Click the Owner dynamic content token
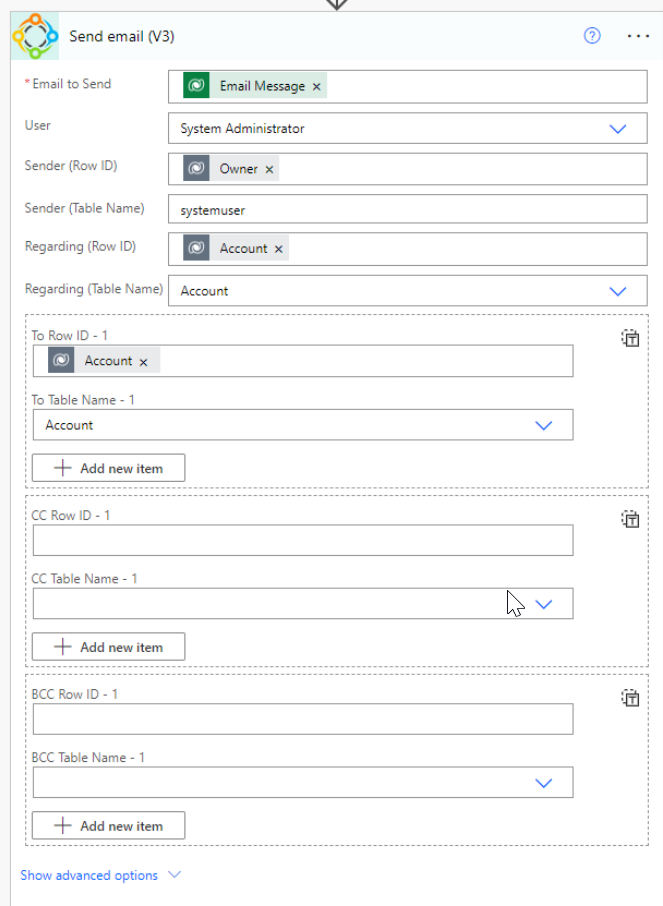 click(x=231, y=169)
